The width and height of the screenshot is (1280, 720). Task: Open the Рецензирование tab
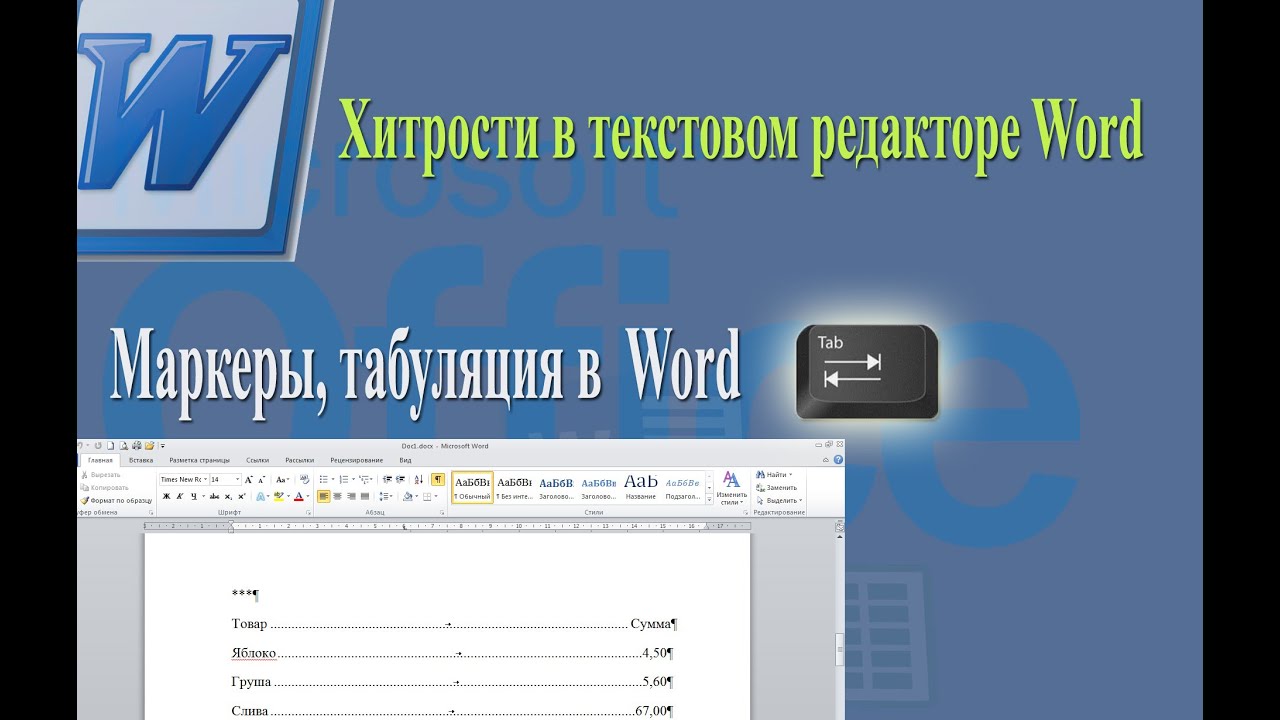[357, 460]
